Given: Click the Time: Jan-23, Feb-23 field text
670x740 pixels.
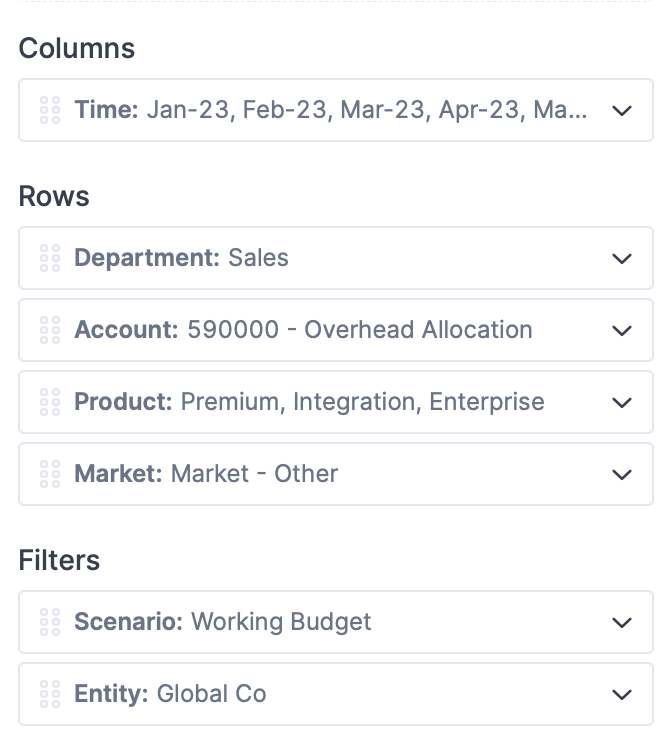Looking at the screenshot, I should [x=330, y=110].
